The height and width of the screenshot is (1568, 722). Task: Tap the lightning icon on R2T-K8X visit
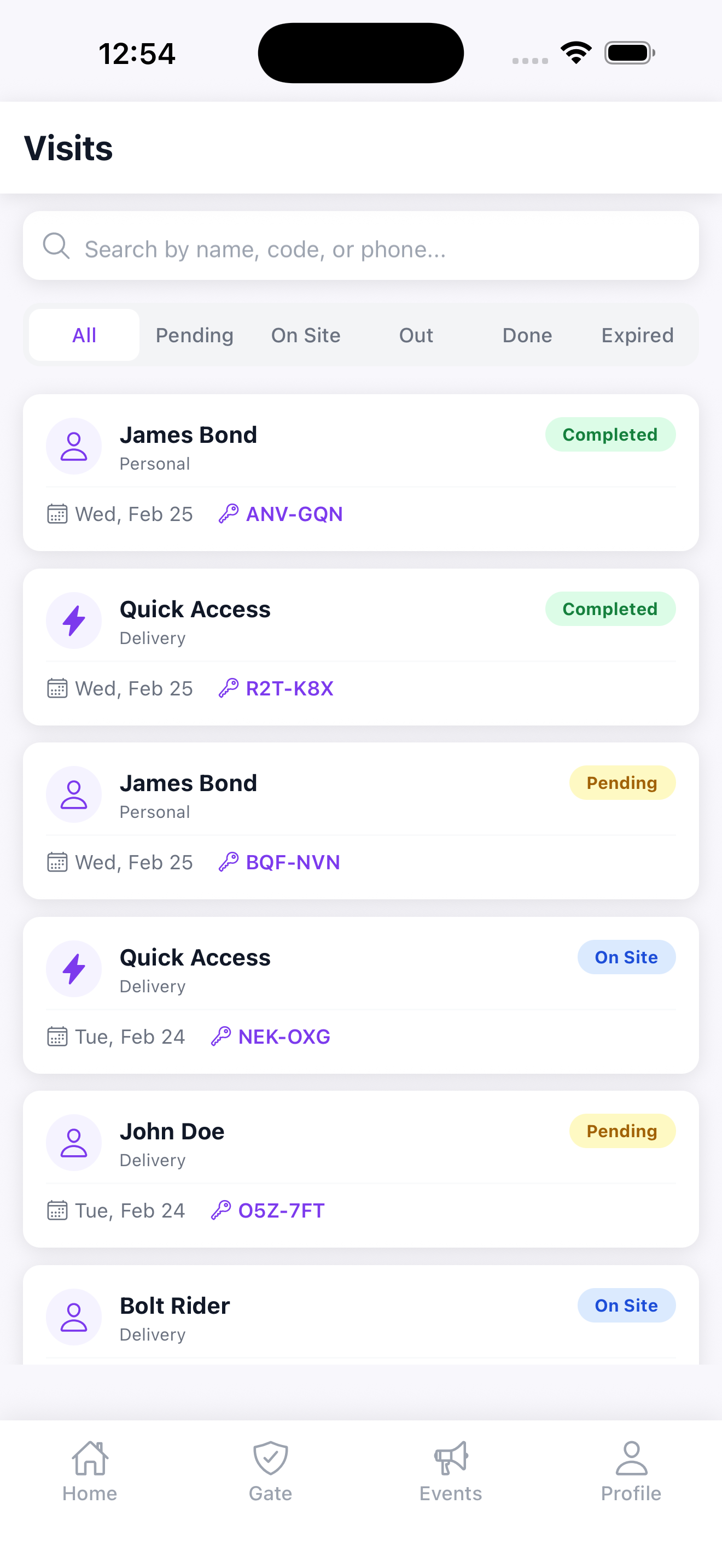pyautogui.click(x=74, y=621)
